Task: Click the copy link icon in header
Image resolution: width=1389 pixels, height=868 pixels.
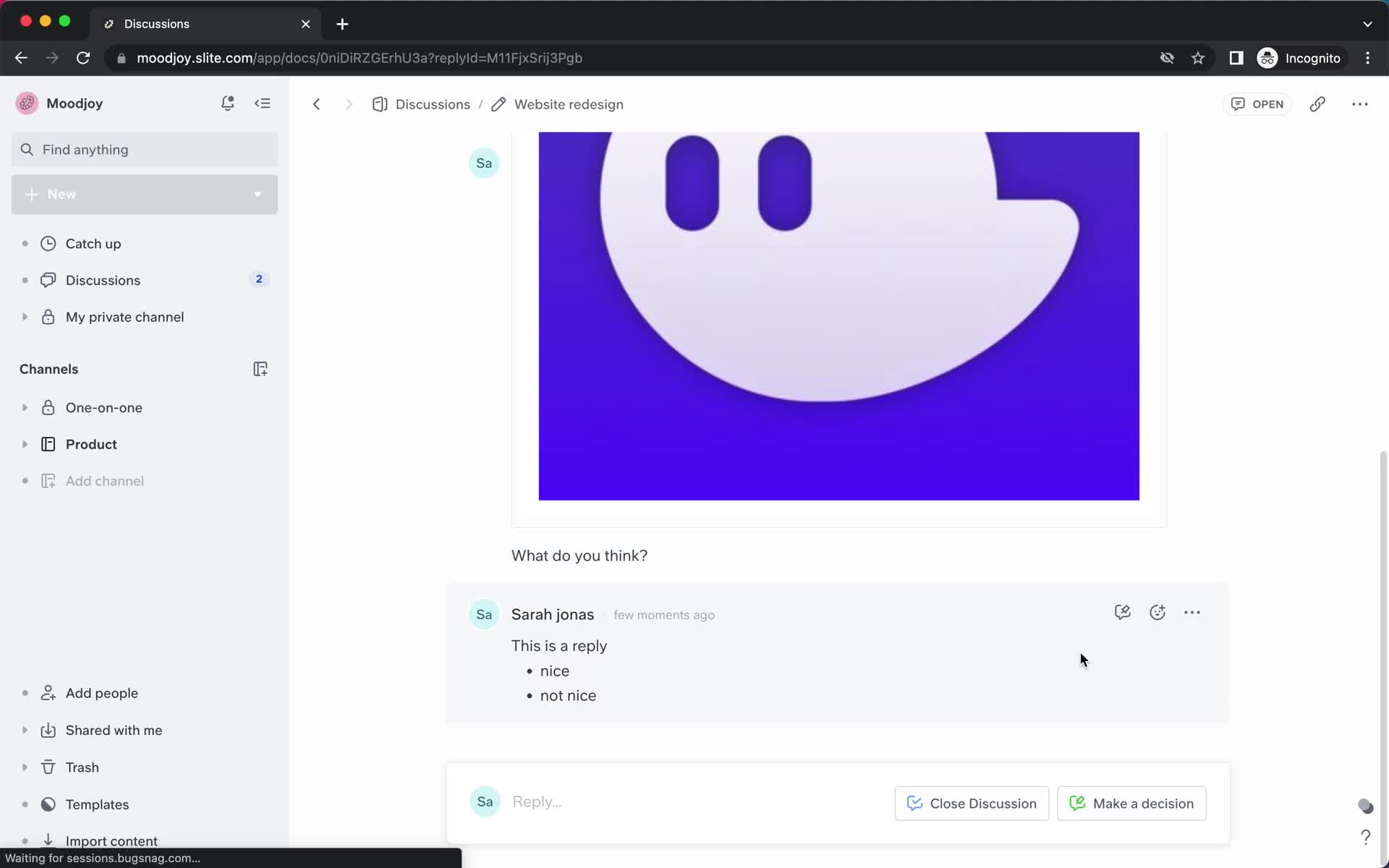Action: [x=1318, y=104]
